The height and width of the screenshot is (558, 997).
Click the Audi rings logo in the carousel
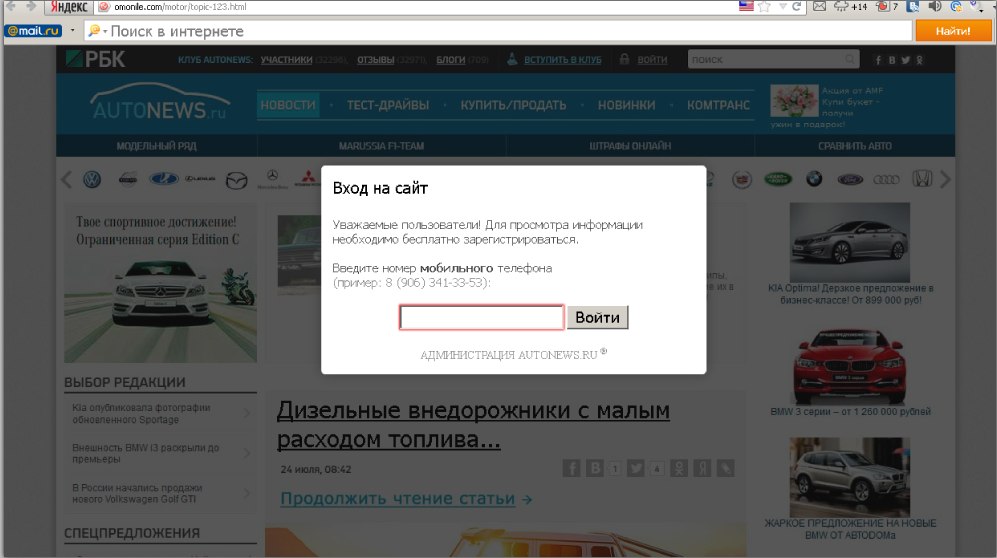tap(886, 180)
